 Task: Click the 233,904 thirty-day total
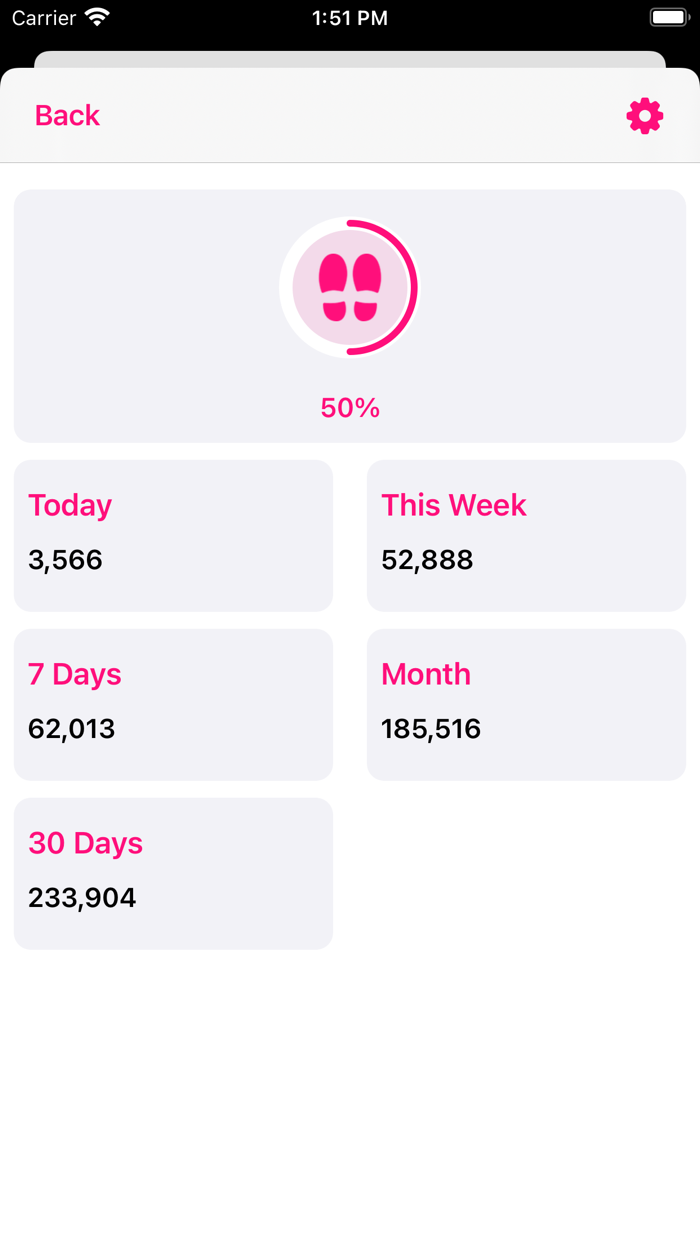83,897
